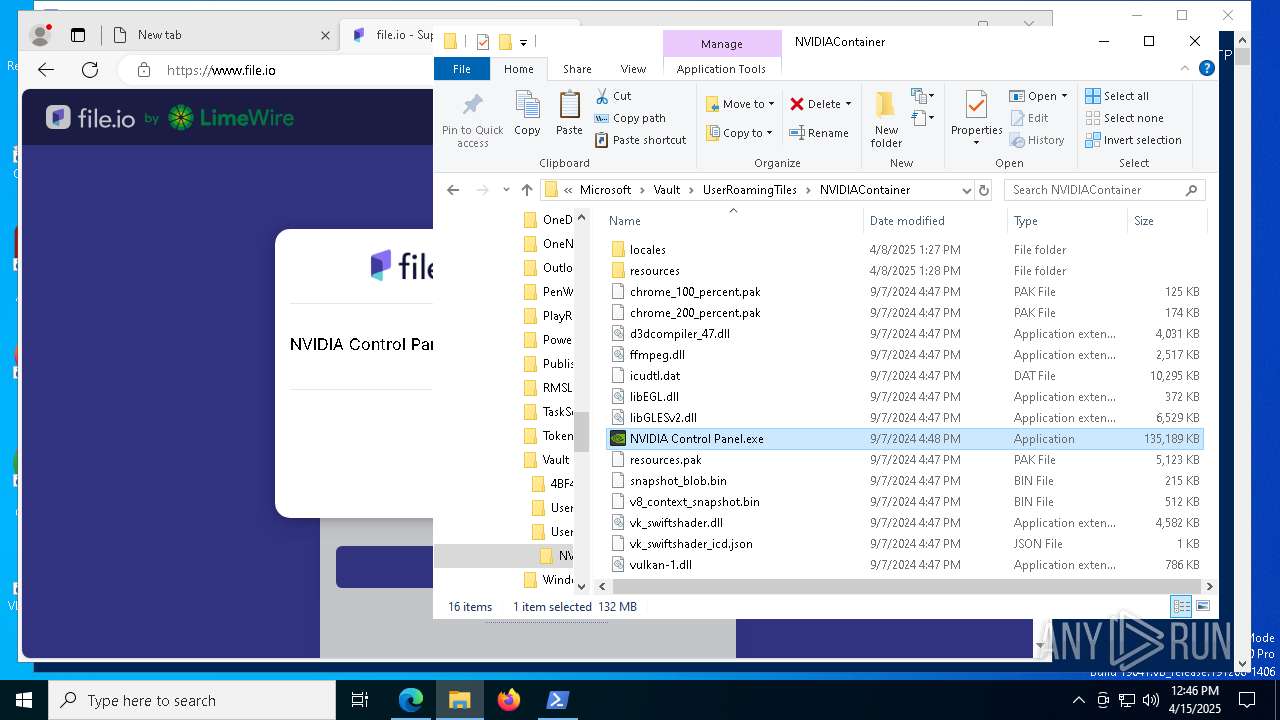Click Type here to search box
This screenshot has width=1280, height=720.
[192, 700]
